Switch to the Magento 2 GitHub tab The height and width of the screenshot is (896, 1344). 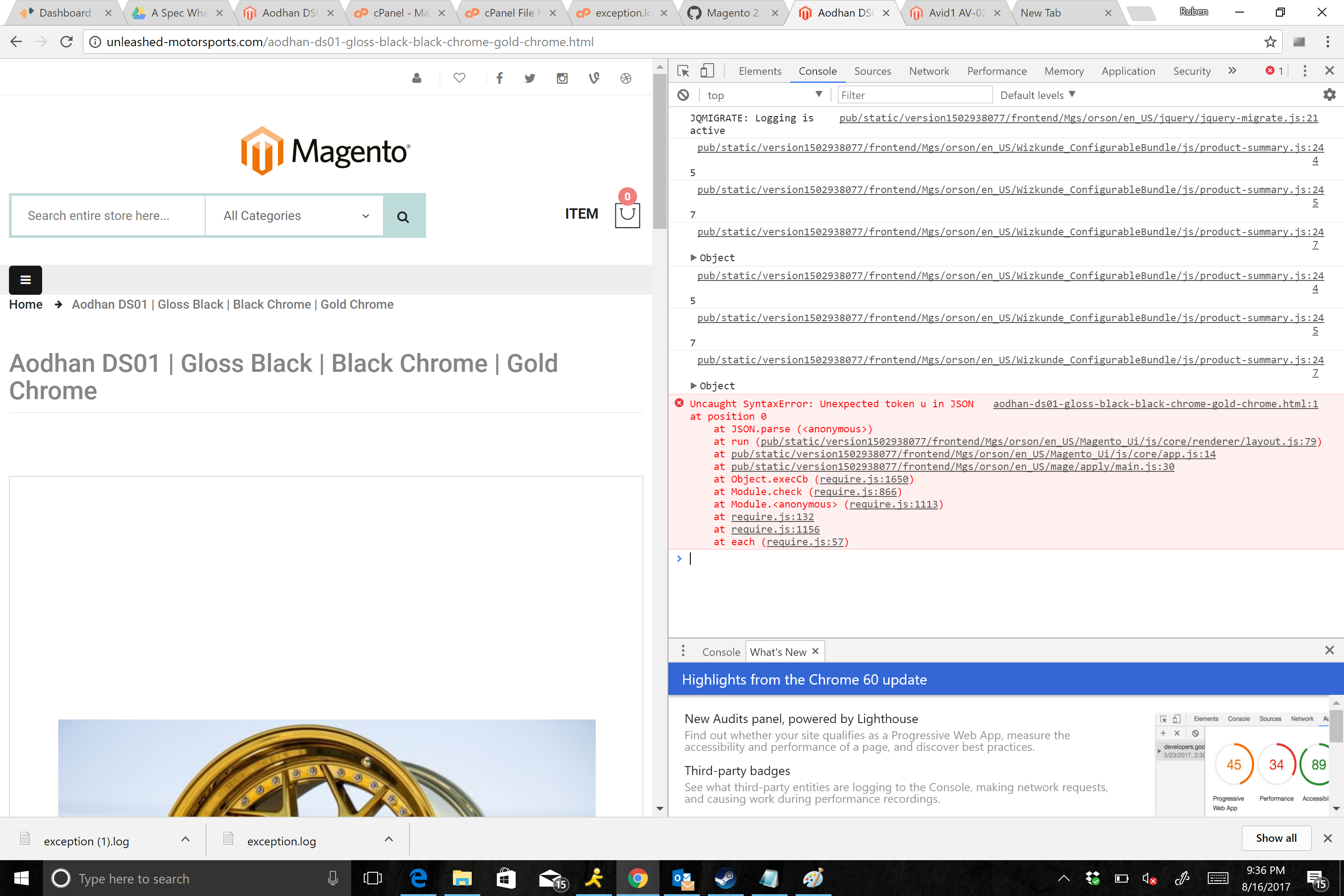(734, 13)
